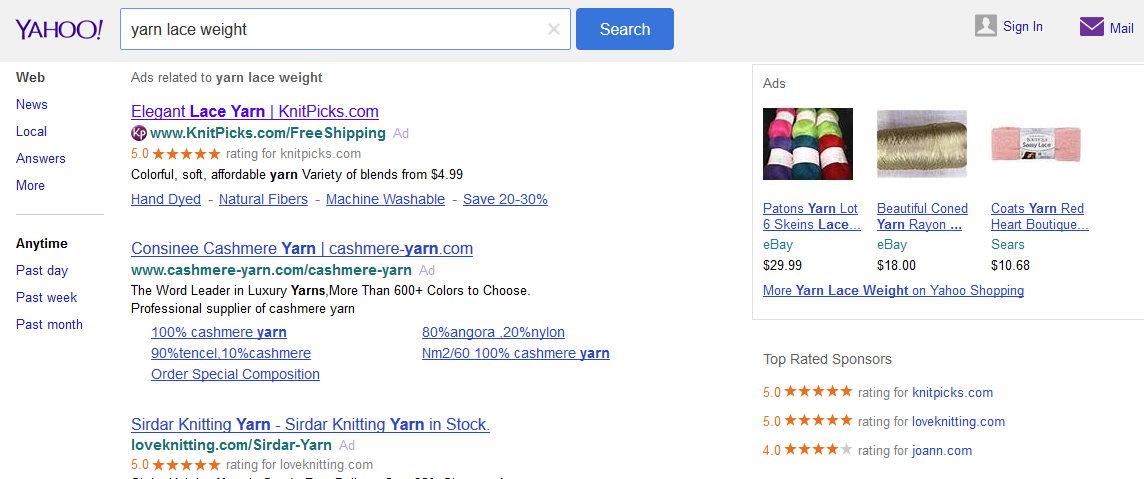Open the Coned Rayon yarn thumbnail

922,144
